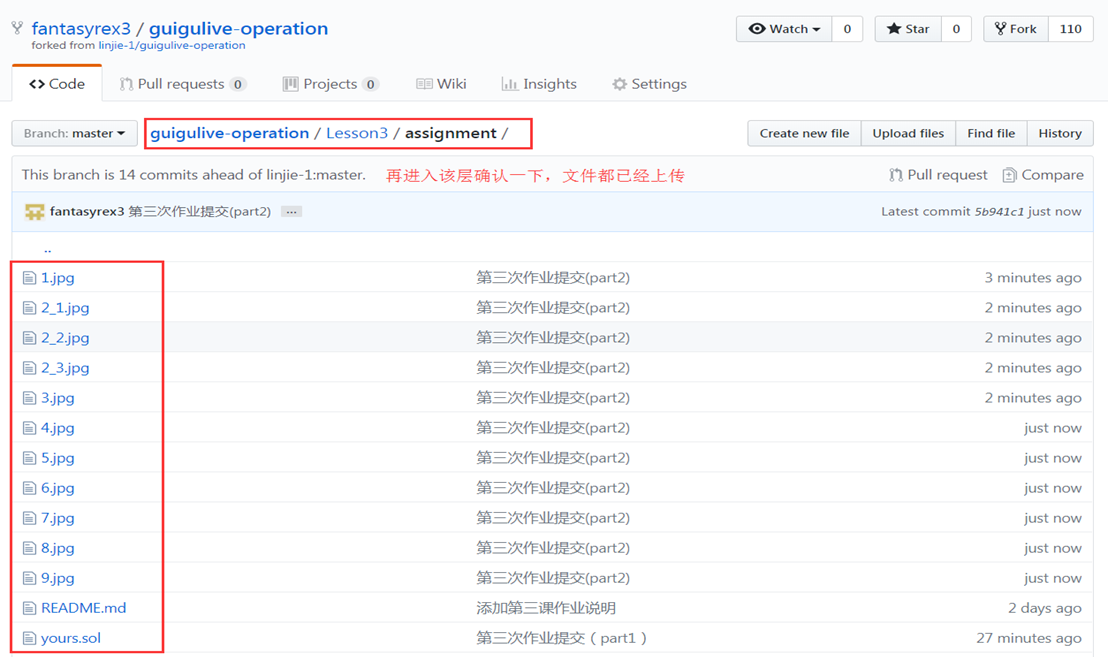Click file icon next to 1.jpg
Viewport: 1108px width, 657px height.
(29, 278)
